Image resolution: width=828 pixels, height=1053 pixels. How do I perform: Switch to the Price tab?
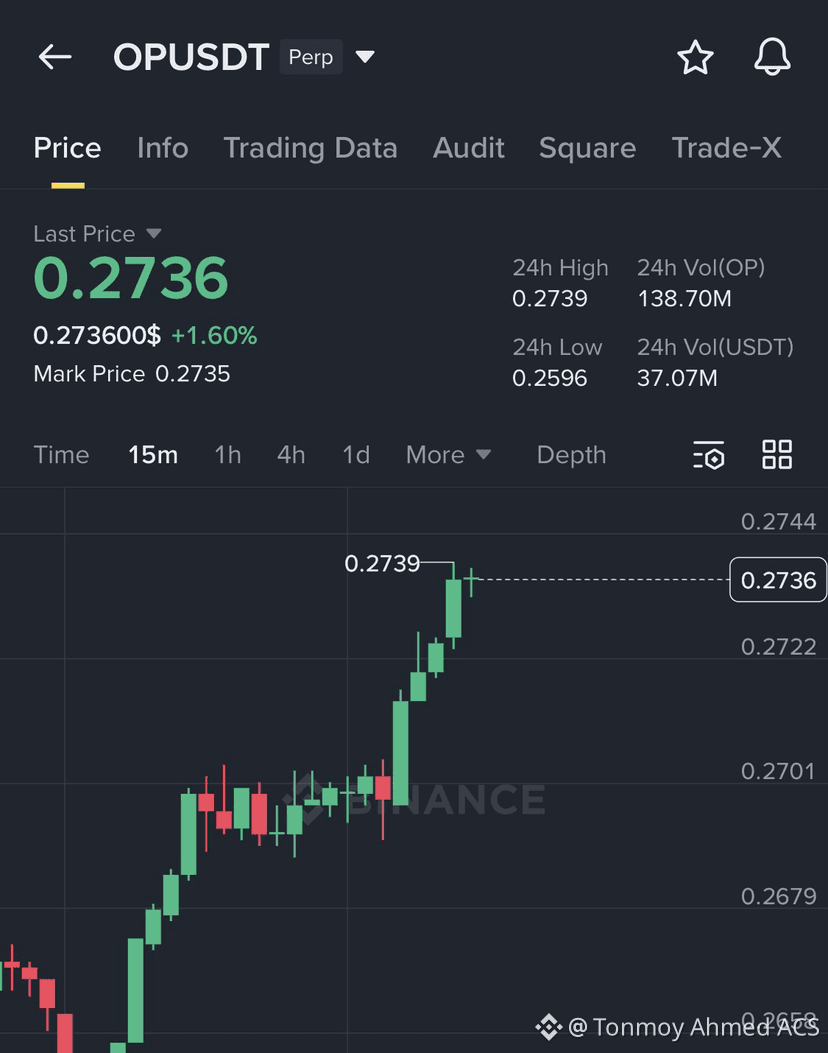[x=67, y=148]
